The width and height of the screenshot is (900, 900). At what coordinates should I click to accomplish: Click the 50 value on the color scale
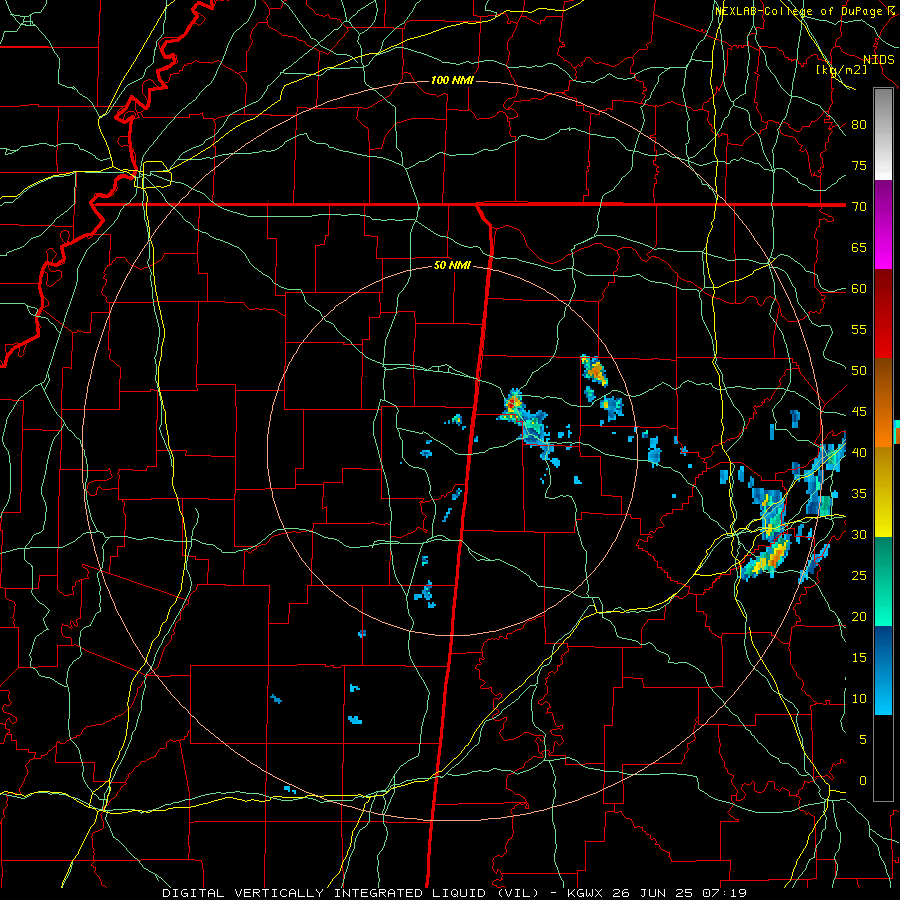[x=859, y=371]
